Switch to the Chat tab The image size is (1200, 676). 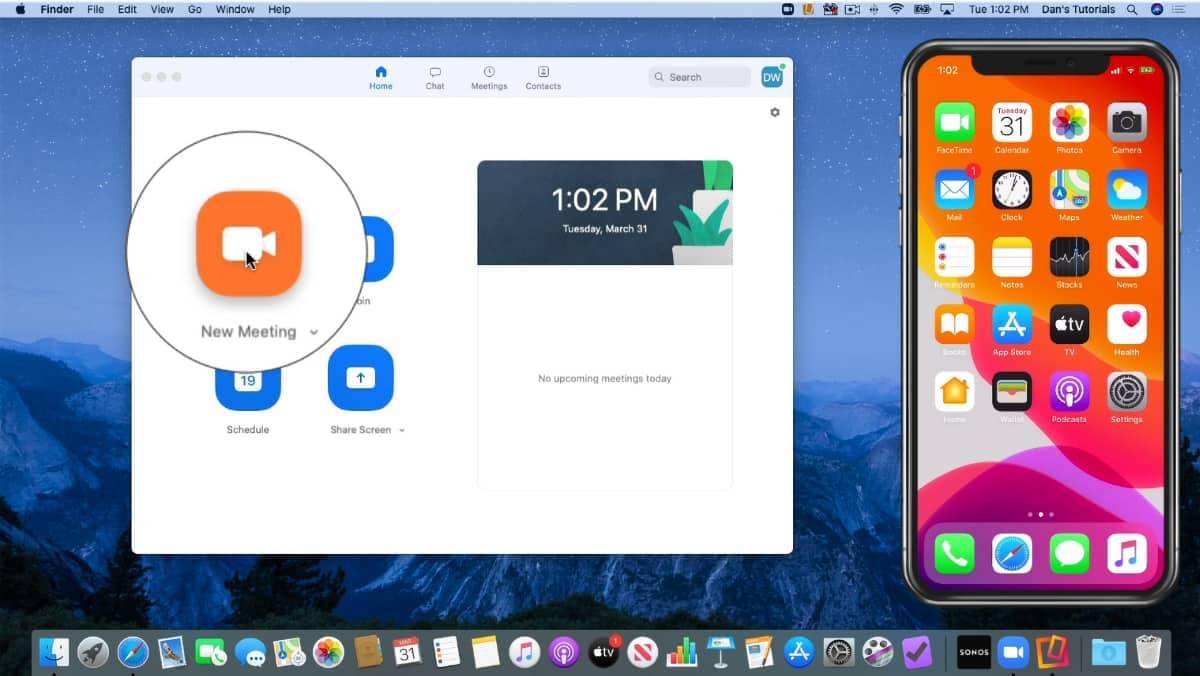(435, 78)
